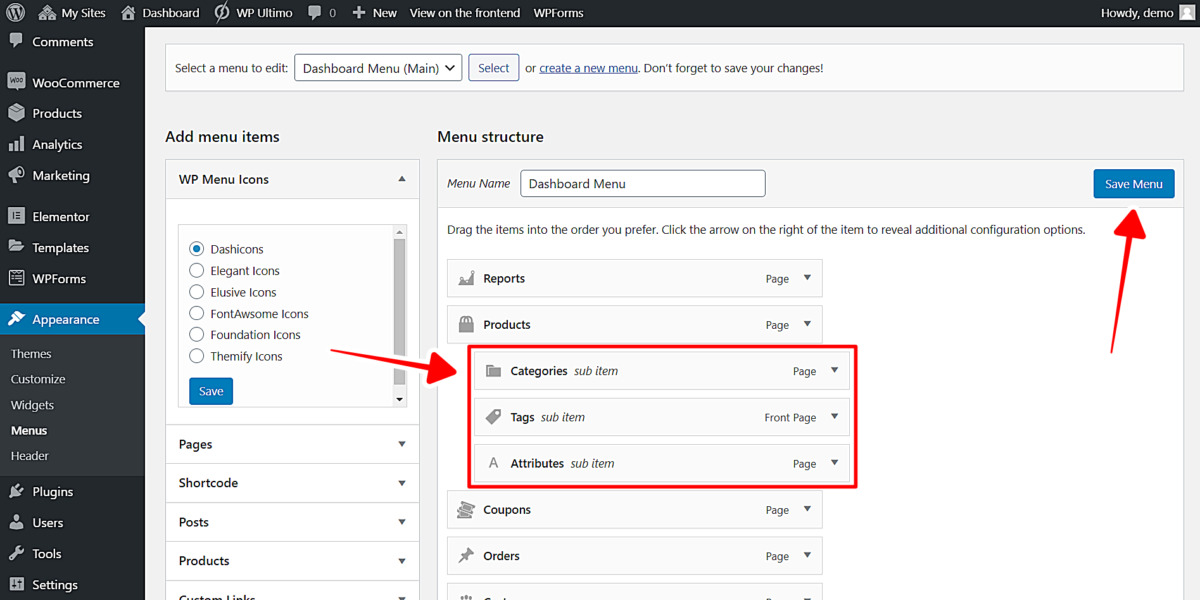Open Menus under Appearance

point(32,430)
